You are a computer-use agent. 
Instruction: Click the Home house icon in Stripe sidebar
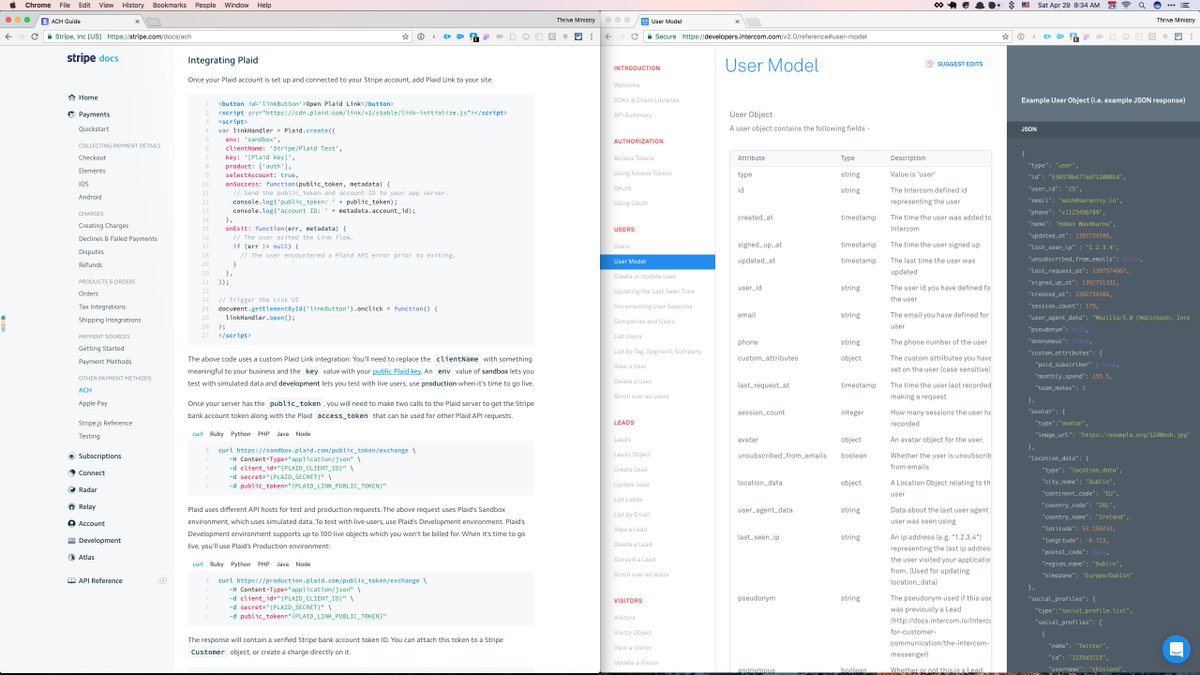[x=71, y=98]
